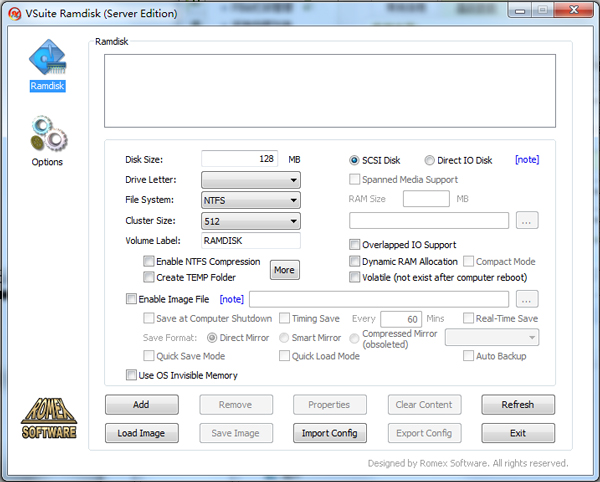Check Quick Save Mode
Image resolution: width=600 pixels, height=482 pixels.
click(149, 356)
